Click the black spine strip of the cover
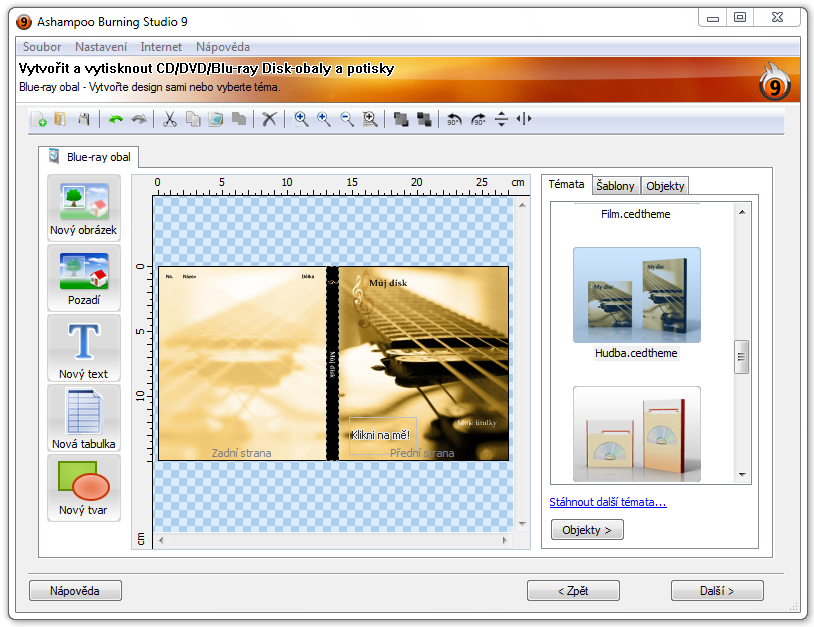 click(332, 363)
